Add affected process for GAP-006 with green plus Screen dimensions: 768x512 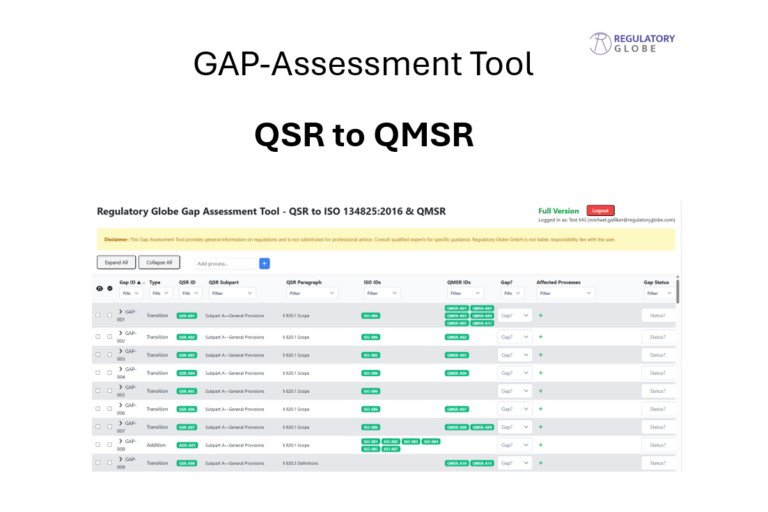(x=541, y=409)
